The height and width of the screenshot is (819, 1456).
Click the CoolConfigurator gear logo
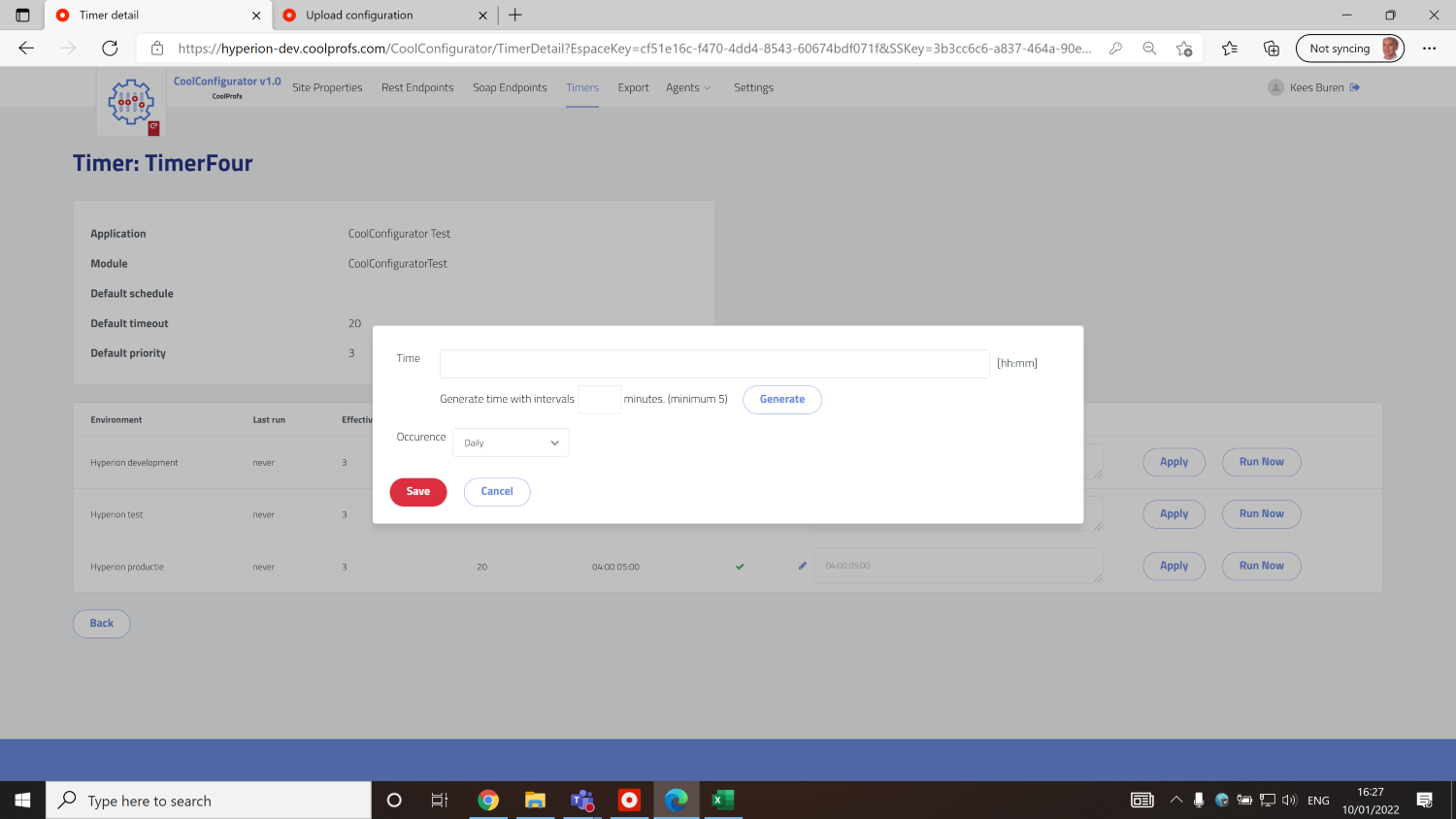131,101
